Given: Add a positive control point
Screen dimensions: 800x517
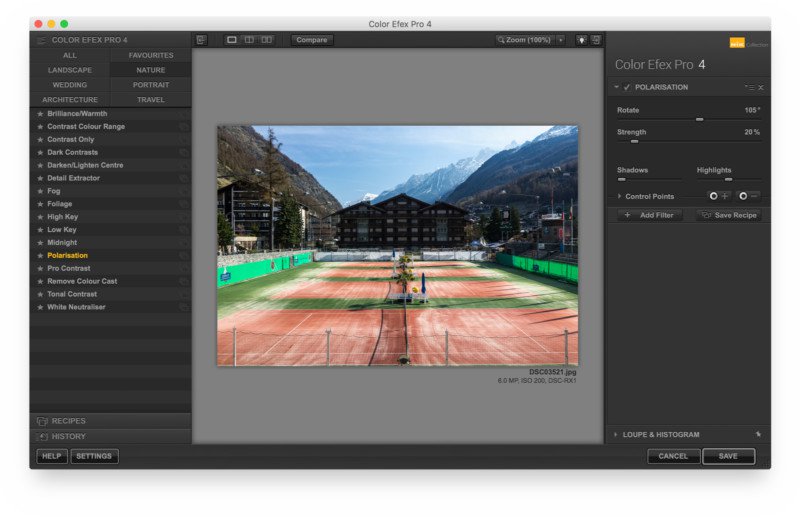Looking at the screenshot, I should [x=718, y=196].
